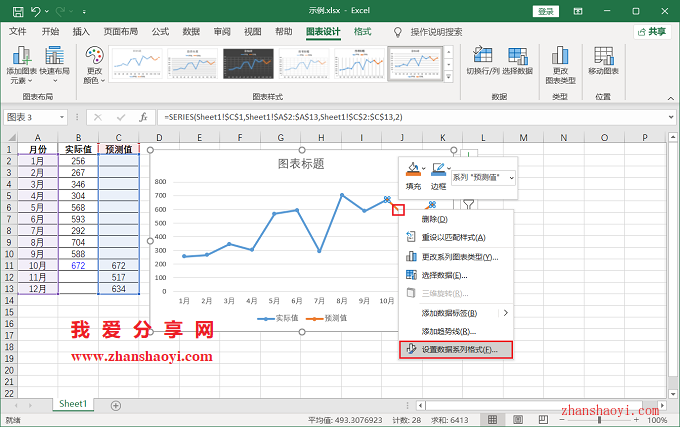Click Change Chart Type (更改图表类型) icon
This screenshot has width=680, height=427.
click(560, 55)
